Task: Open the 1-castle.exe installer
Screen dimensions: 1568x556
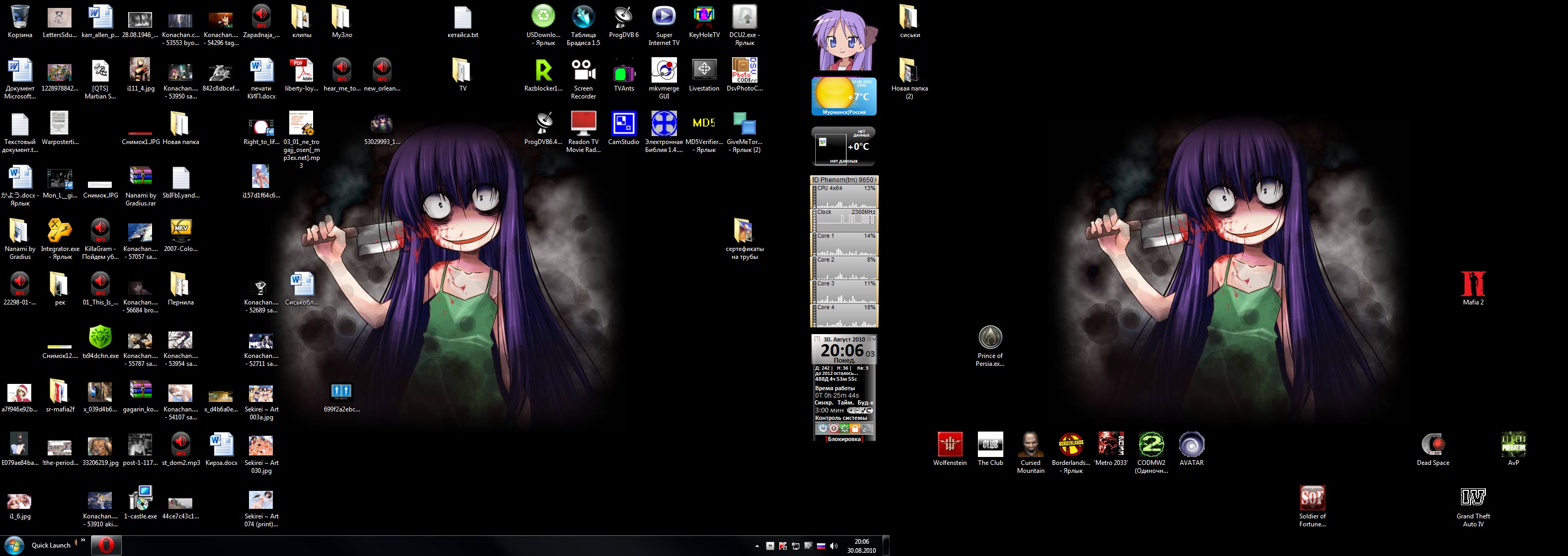Action: point(140,503)
